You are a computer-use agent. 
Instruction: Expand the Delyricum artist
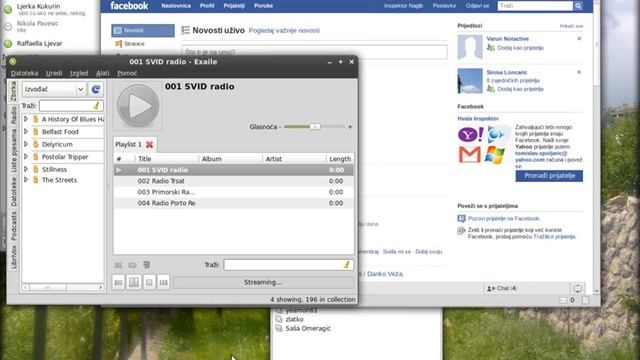26,144
